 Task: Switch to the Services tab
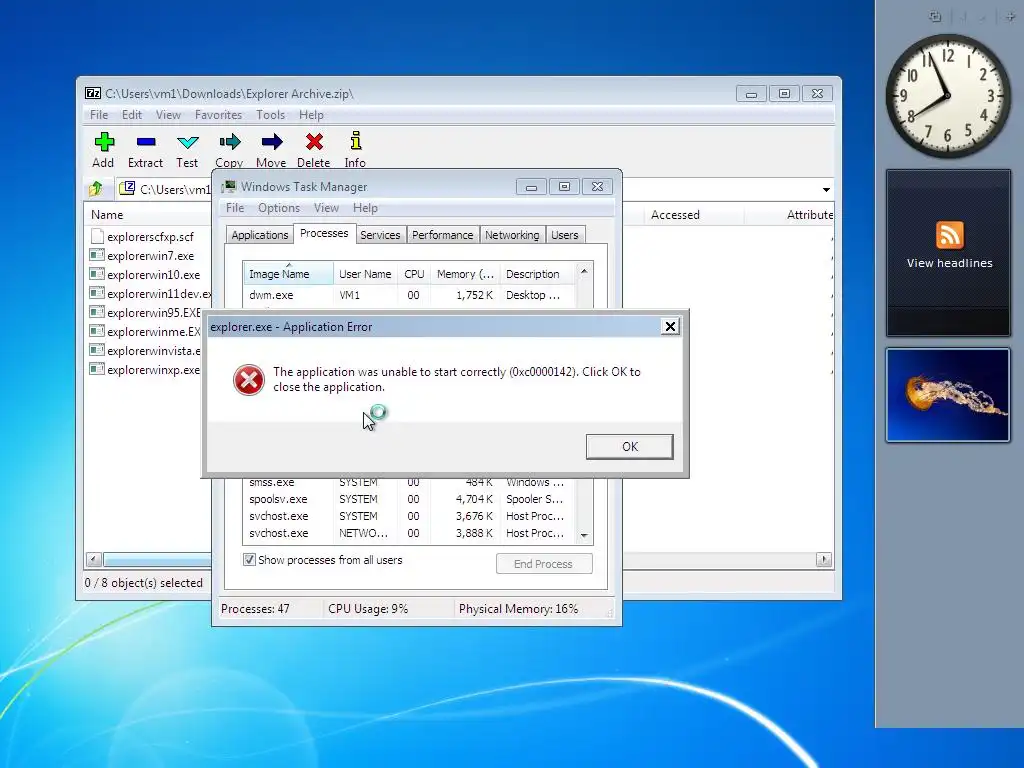coord(380,235)
